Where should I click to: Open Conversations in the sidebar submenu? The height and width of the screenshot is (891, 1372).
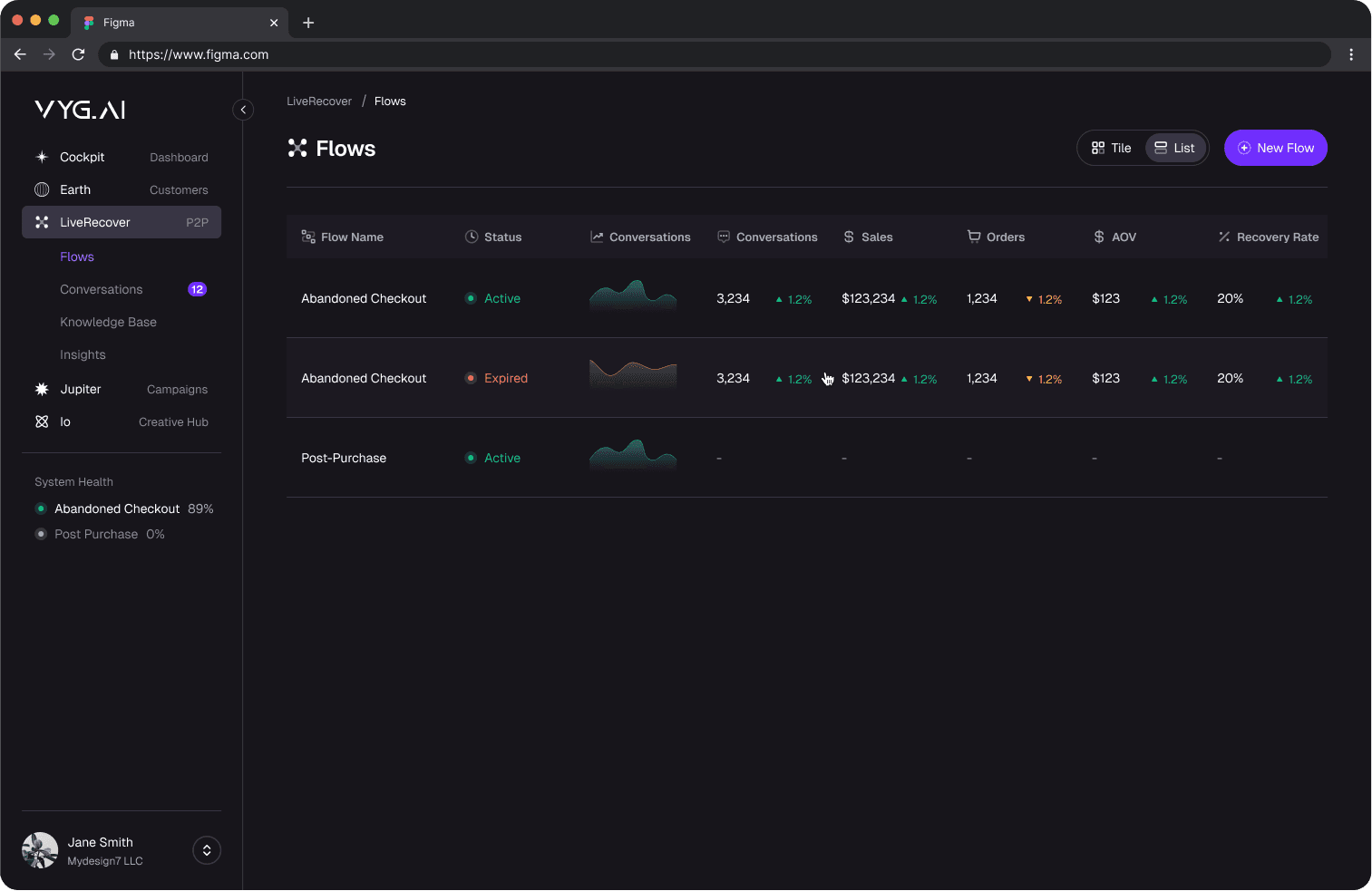(x=102, y=289)
